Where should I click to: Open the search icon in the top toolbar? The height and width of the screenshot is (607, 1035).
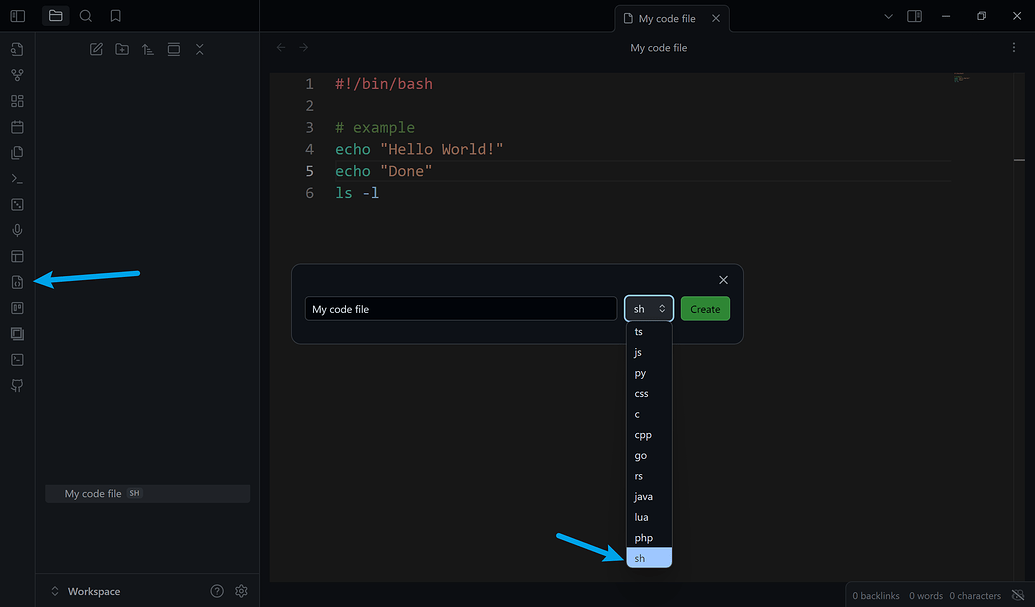point(85,16)
